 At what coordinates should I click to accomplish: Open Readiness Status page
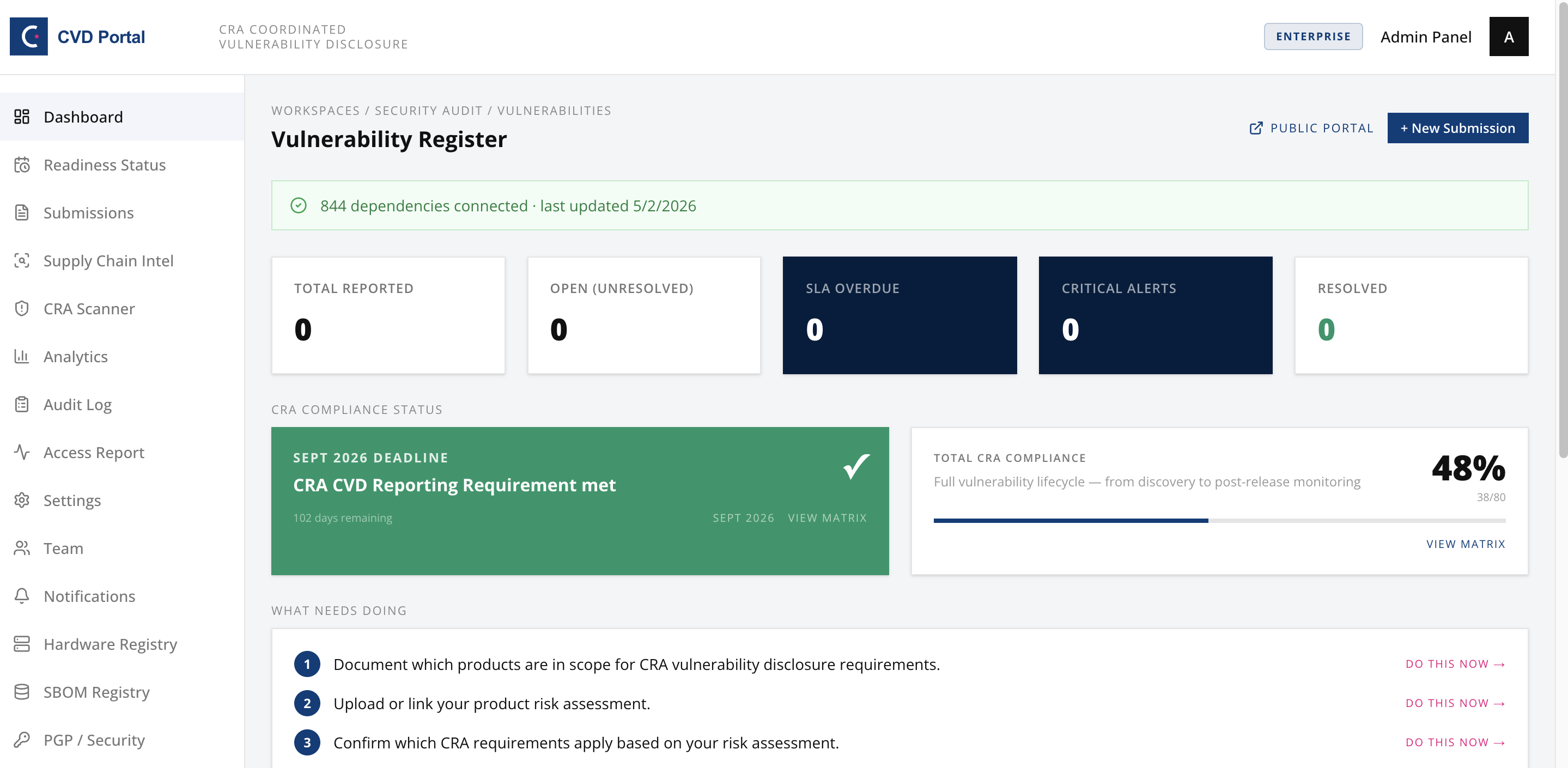121,164
